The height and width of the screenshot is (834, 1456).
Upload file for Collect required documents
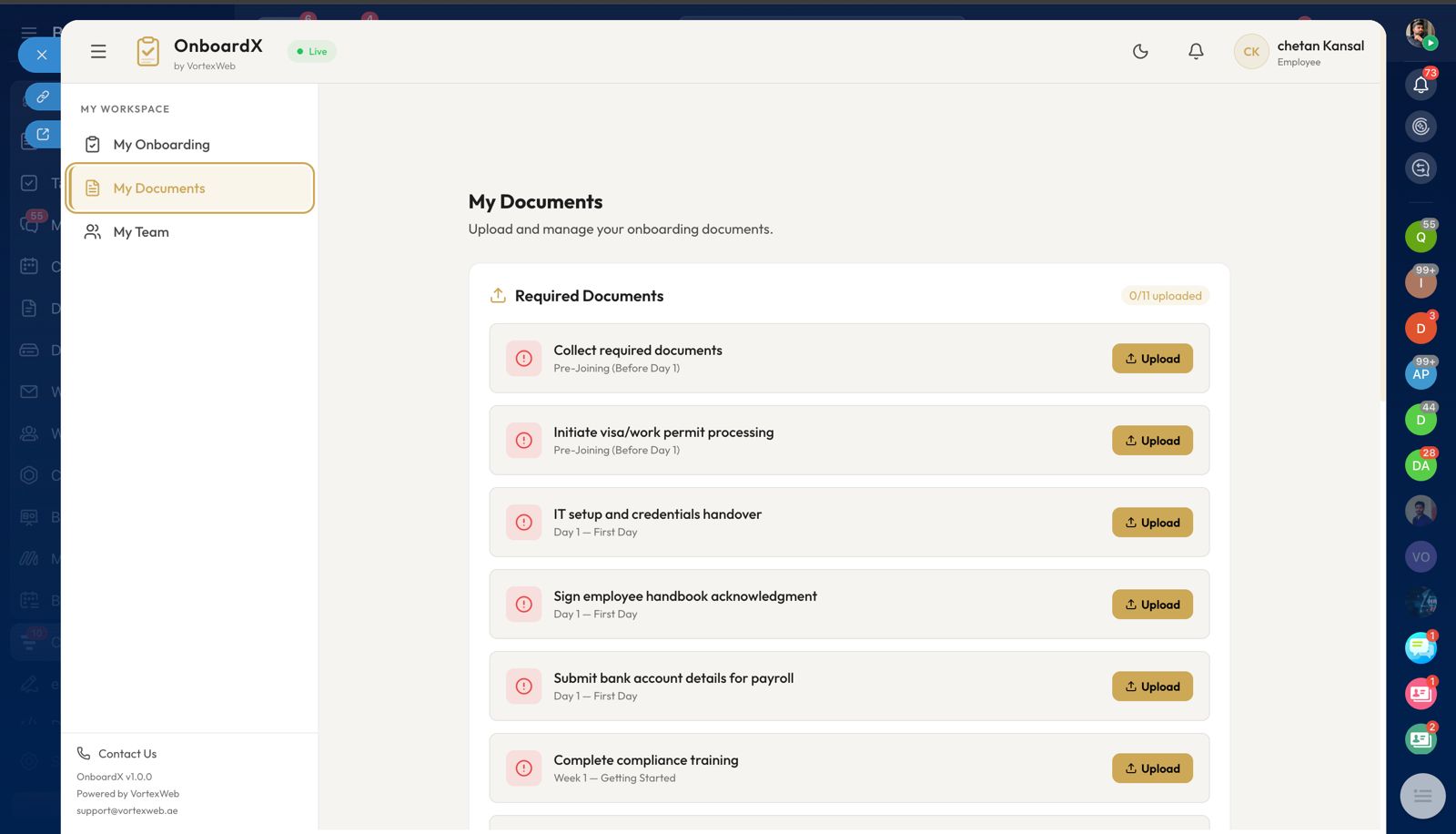pos(1152,359)
